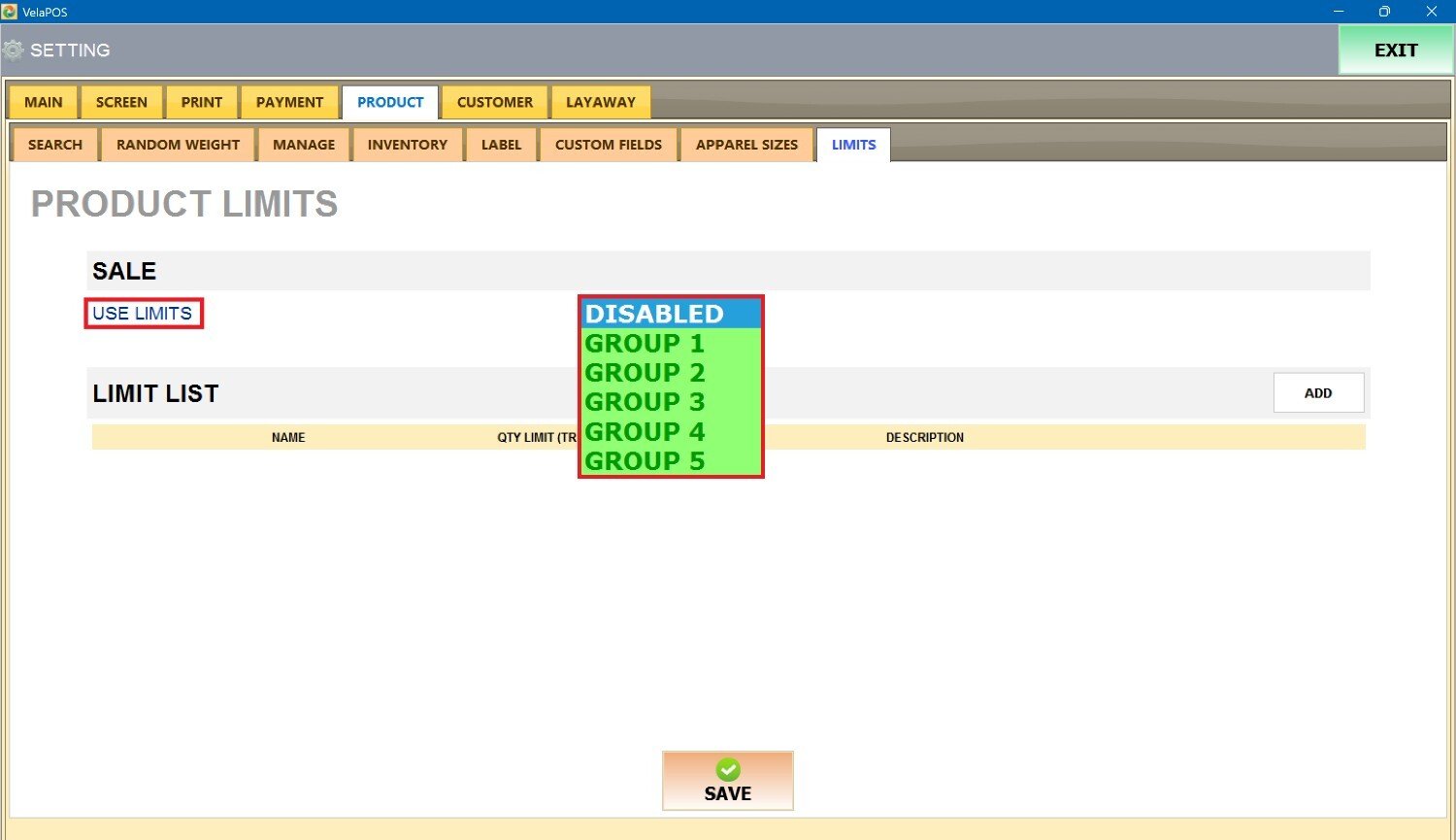
Task: Select GROUP 2 from limits list
Action: 670,373
